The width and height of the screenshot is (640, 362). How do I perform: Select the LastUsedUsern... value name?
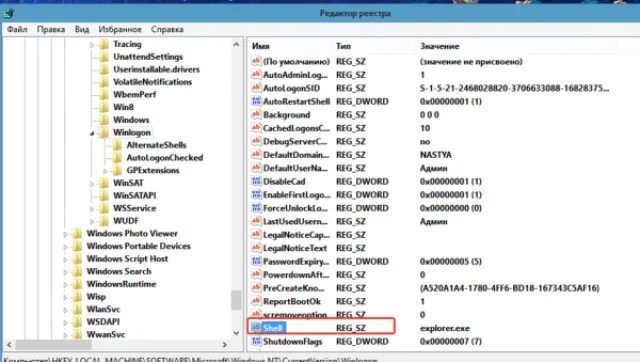pyautogui.click(x=296, y=222)
